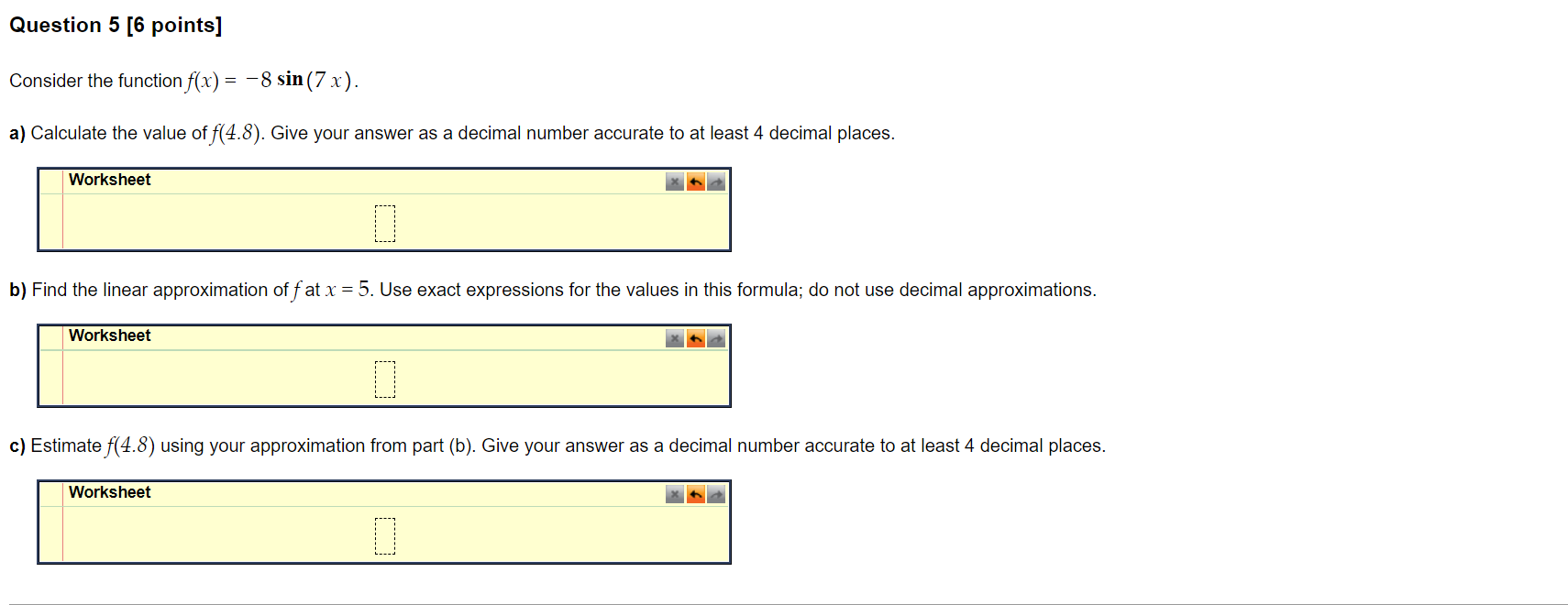Image resolution: width=1568 pixels, height=605 pixels.
Task: Click the Question 5 [6 points] heading
Action: [x=116, y=25]
